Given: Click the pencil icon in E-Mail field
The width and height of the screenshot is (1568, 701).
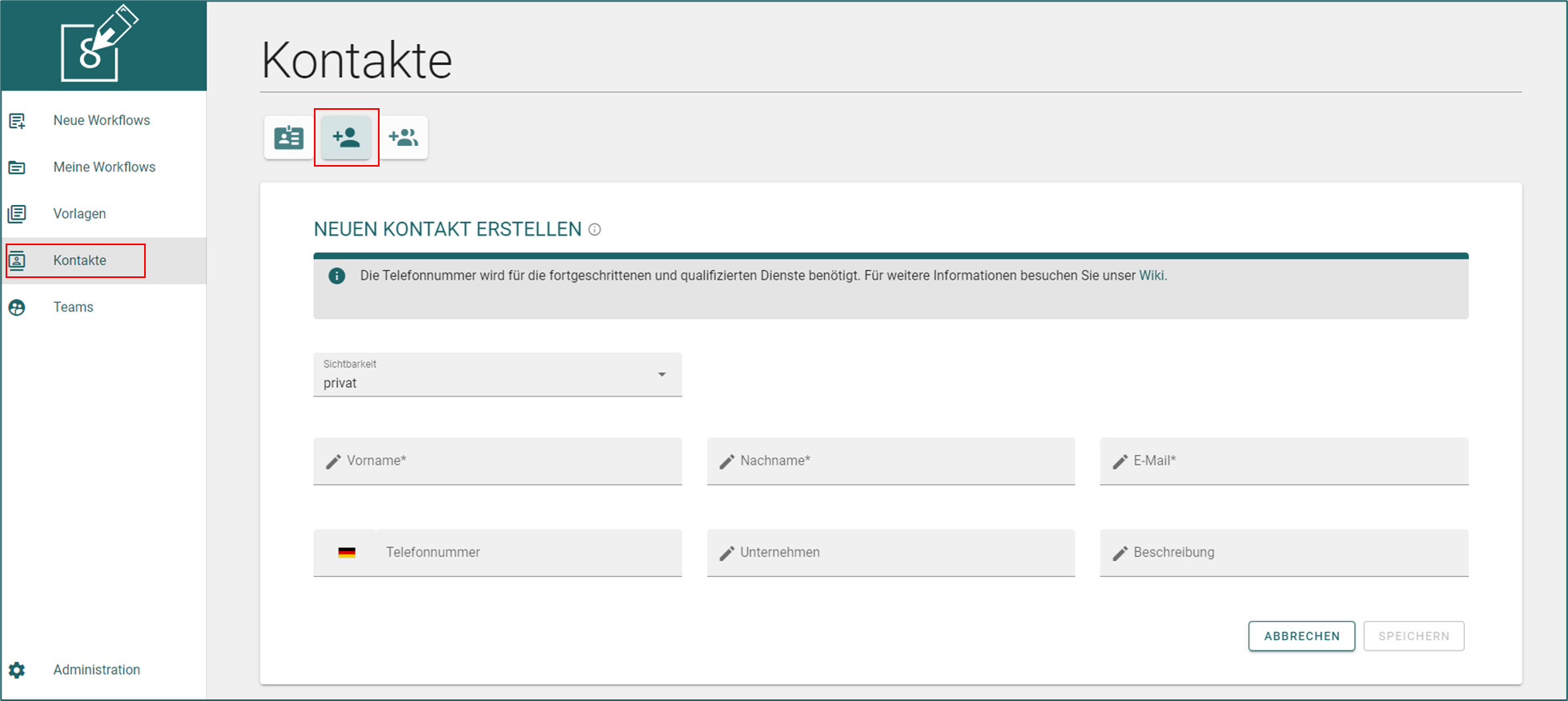Looking at the screenshot, I should [1120, 462].
